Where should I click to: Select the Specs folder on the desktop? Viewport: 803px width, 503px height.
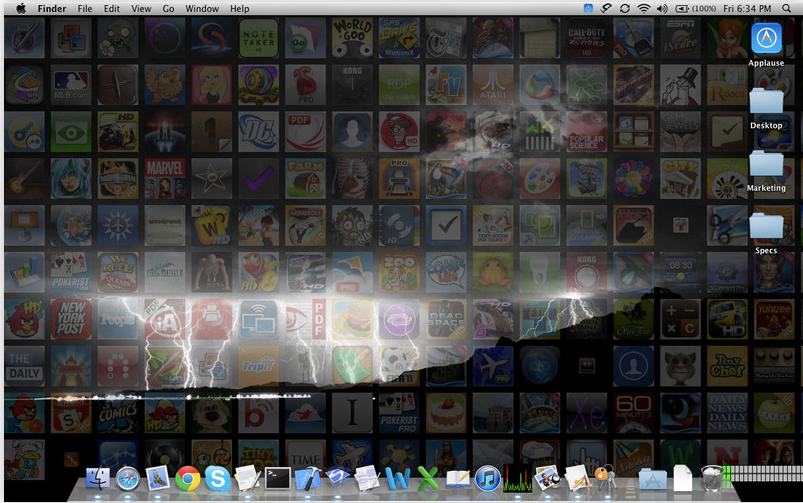(x=766, y=226)
